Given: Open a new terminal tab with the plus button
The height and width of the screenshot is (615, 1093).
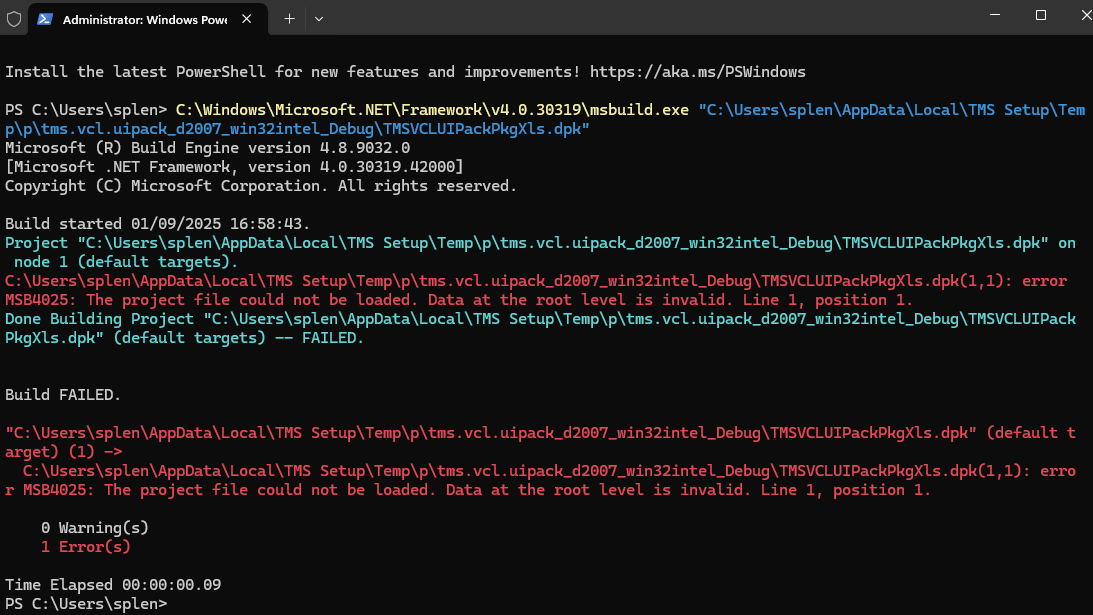Looking at the screenshot, I should pos(288,18).
